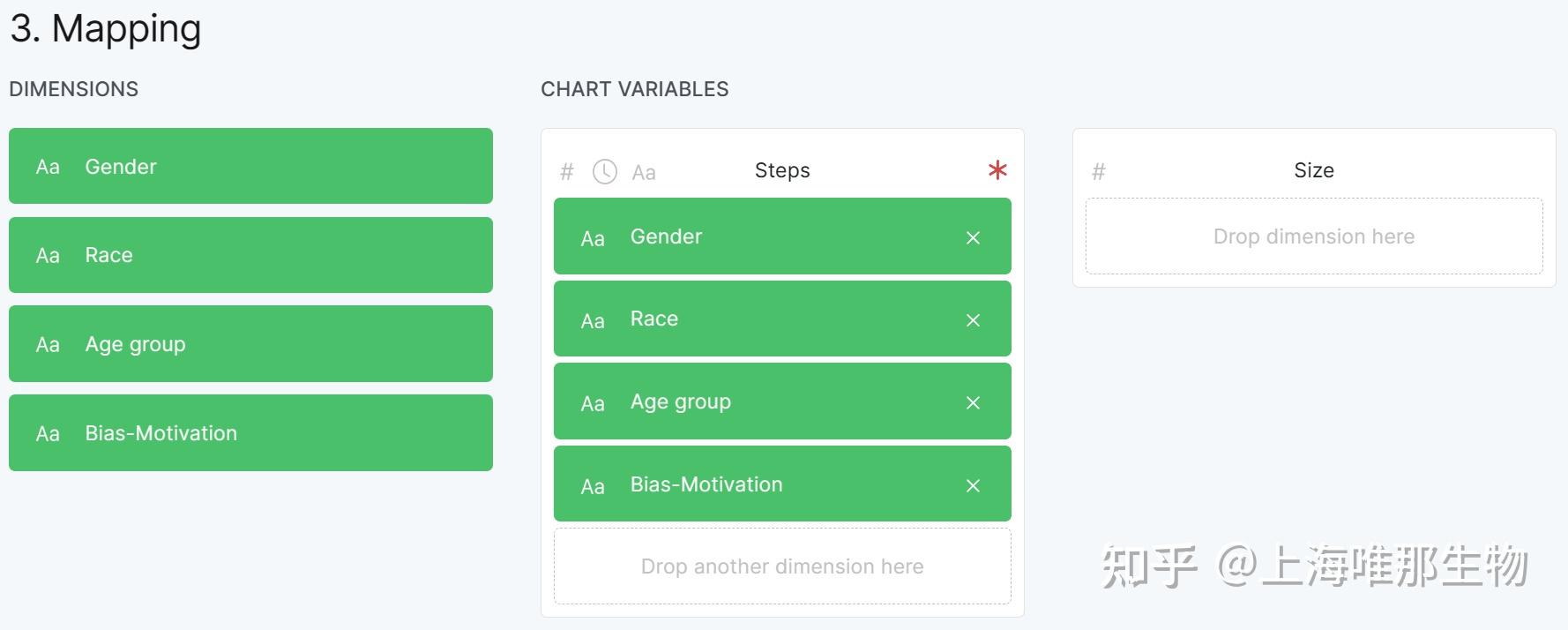This screenshot has height=630, width=1568.
Task: Click the Aa string type icon in Steps header
Action: coord(644,173)
